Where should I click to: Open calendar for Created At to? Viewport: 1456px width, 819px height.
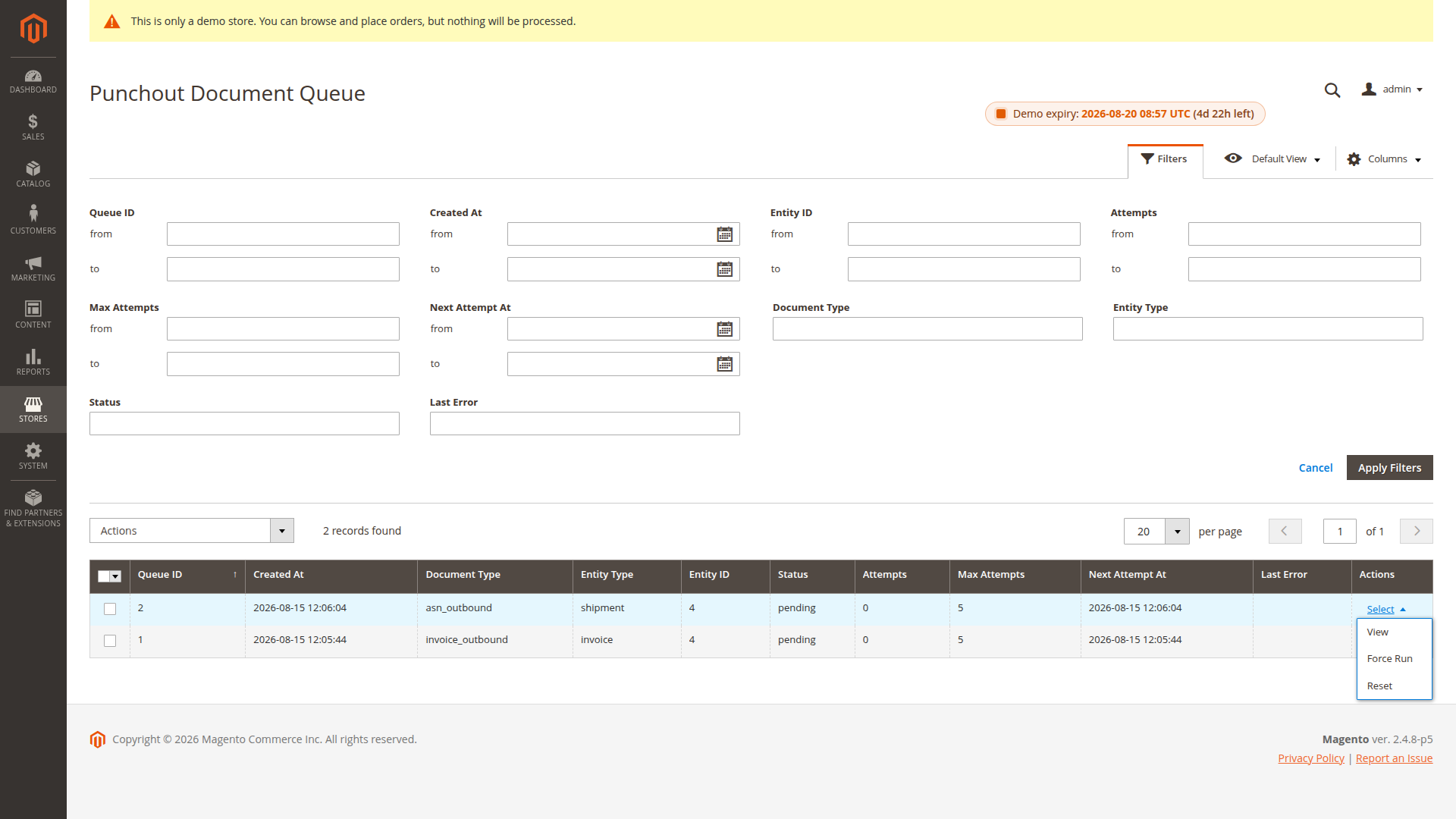725,269
